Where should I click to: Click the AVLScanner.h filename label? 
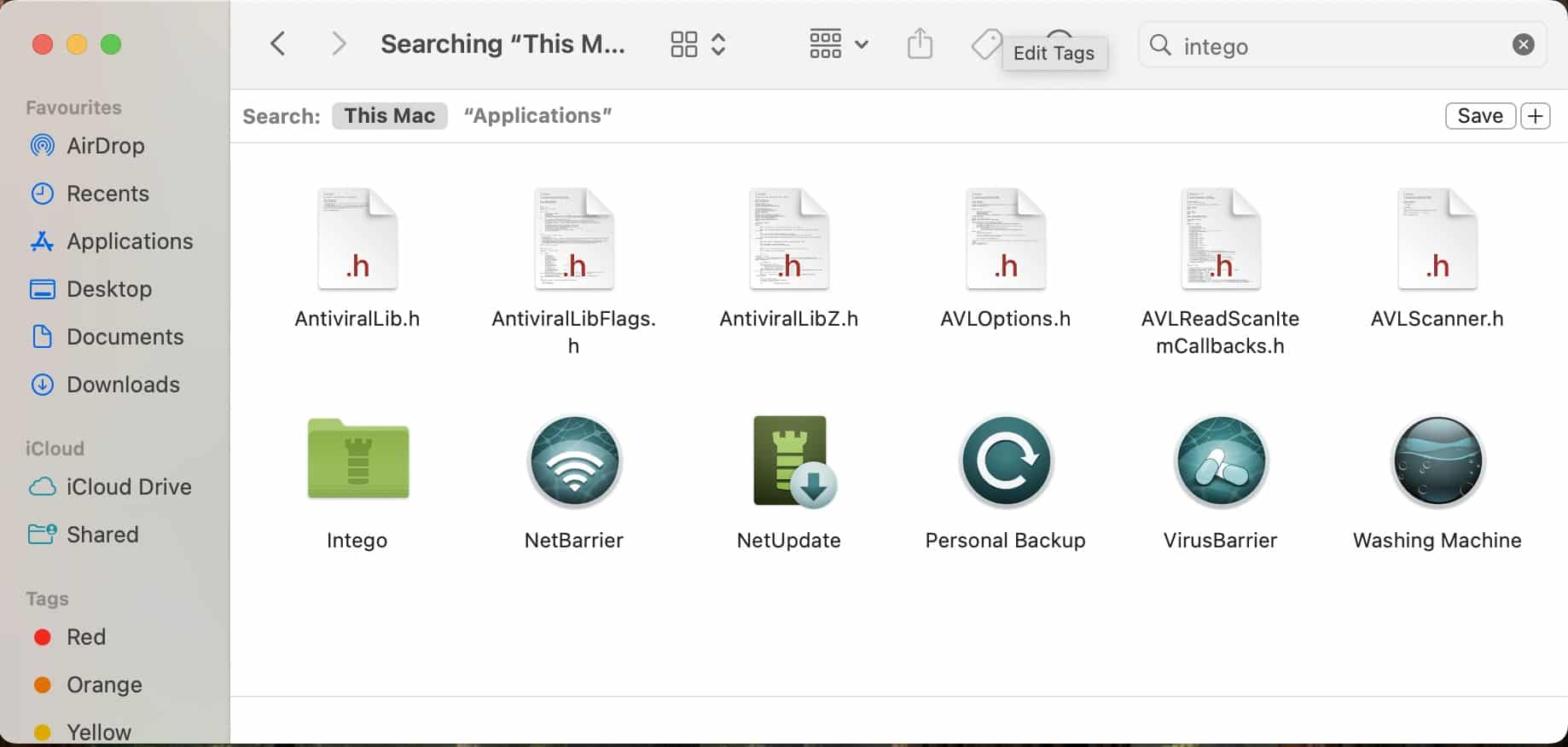[x=1437, y=319]
